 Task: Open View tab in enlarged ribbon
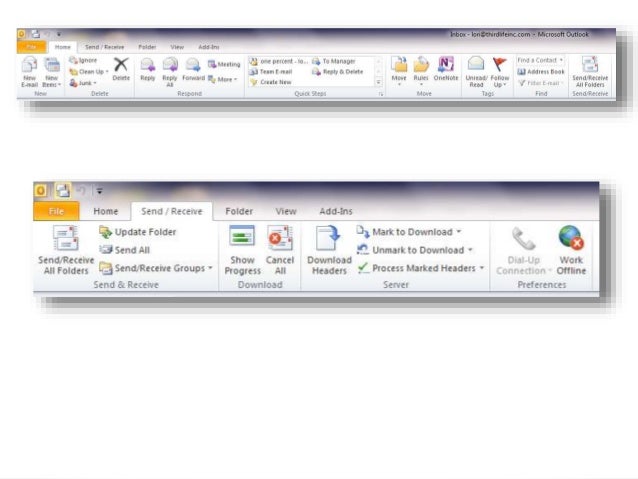tap(286, 211)
